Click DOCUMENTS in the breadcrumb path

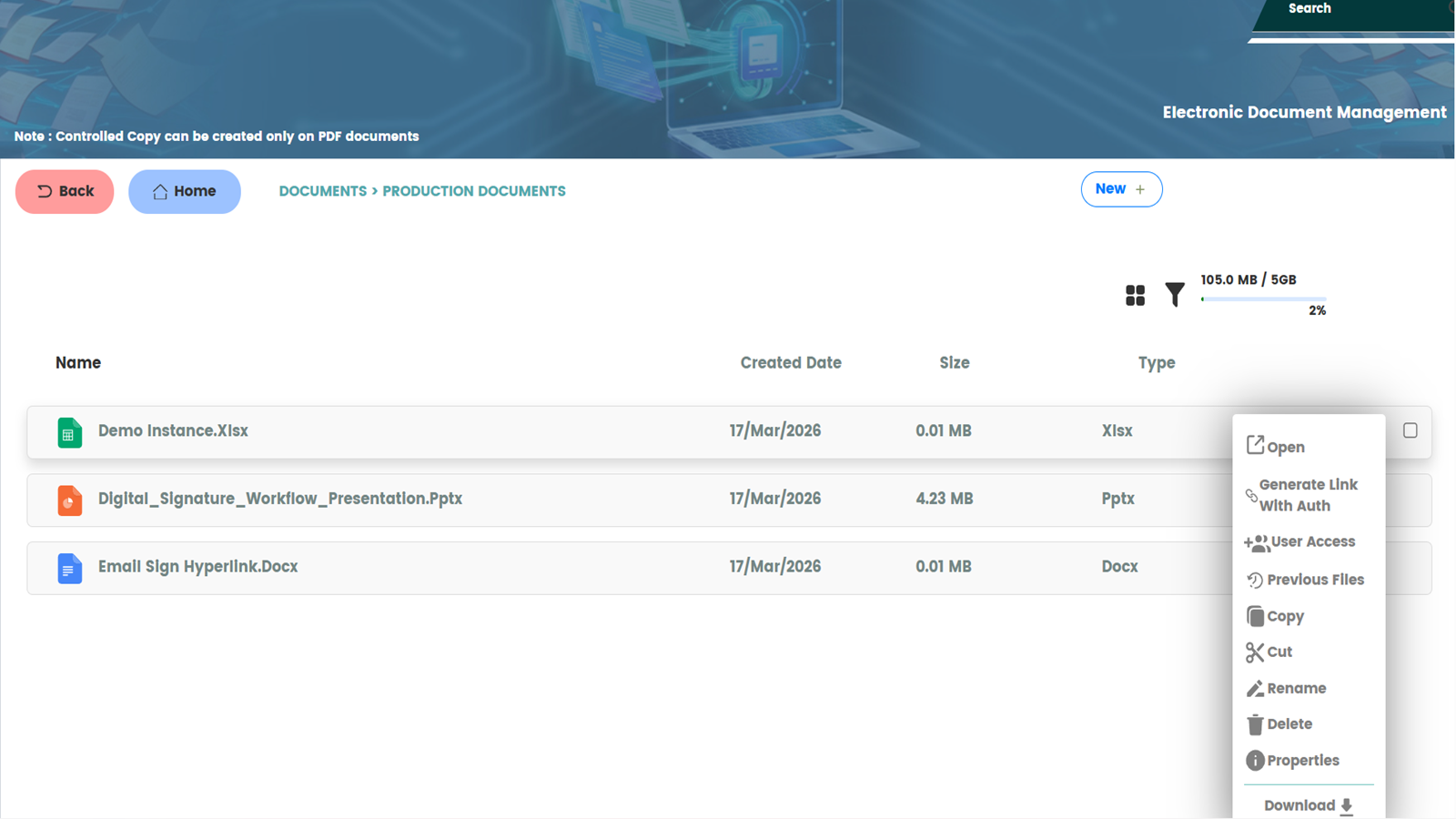[x=322, y=191]
